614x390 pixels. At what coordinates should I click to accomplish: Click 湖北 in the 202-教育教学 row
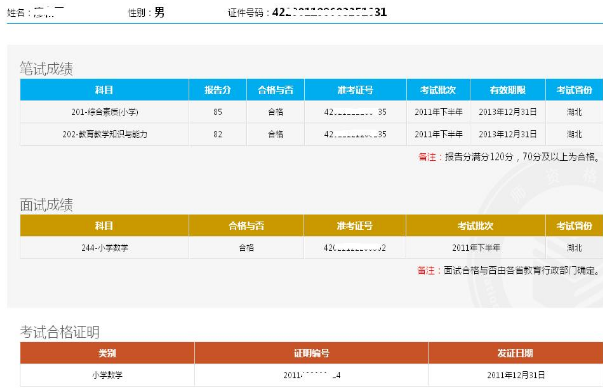[x=574, y=134]
